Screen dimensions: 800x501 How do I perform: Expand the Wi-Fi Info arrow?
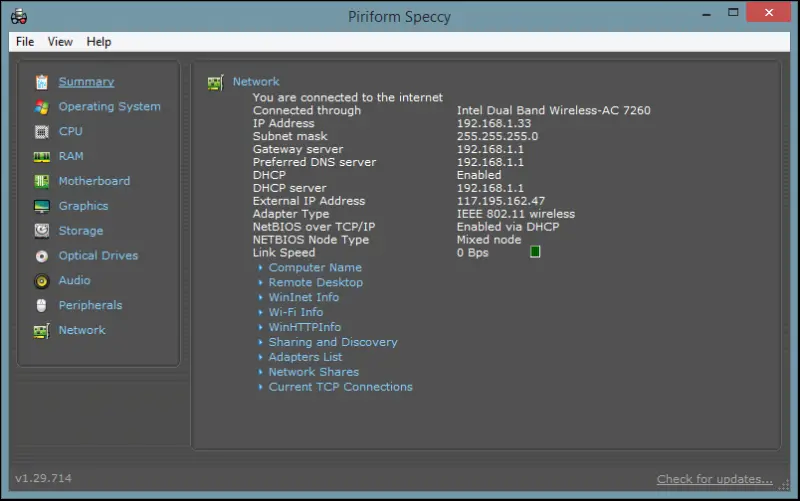tap(260, 312)
